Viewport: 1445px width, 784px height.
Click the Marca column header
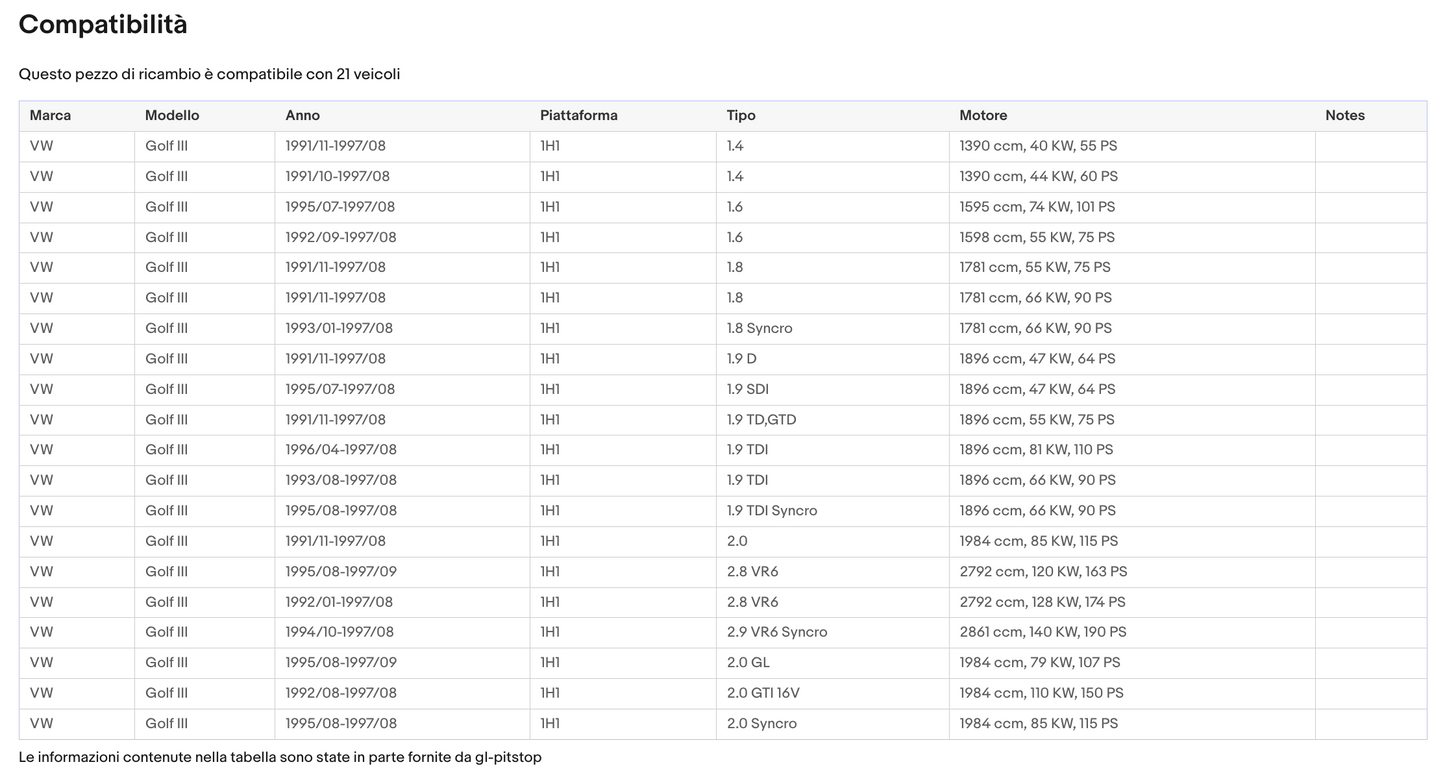coord(50,115)
